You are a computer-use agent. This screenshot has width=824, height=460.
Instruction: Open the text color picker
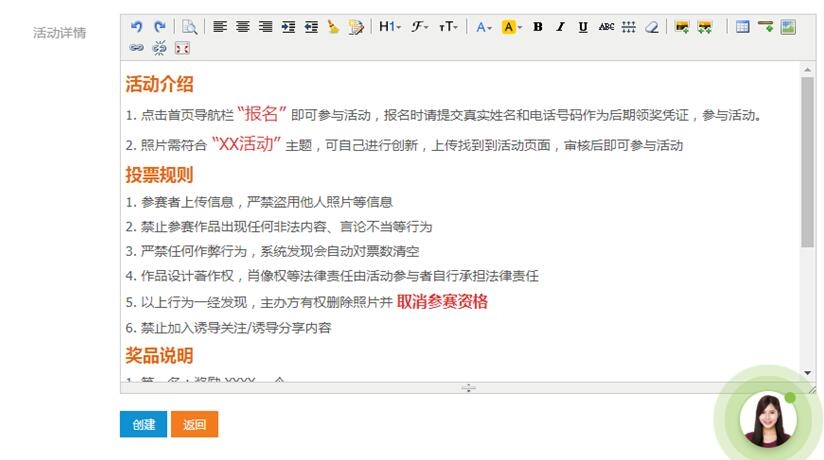pyautogui.click(x=484, y=27)
